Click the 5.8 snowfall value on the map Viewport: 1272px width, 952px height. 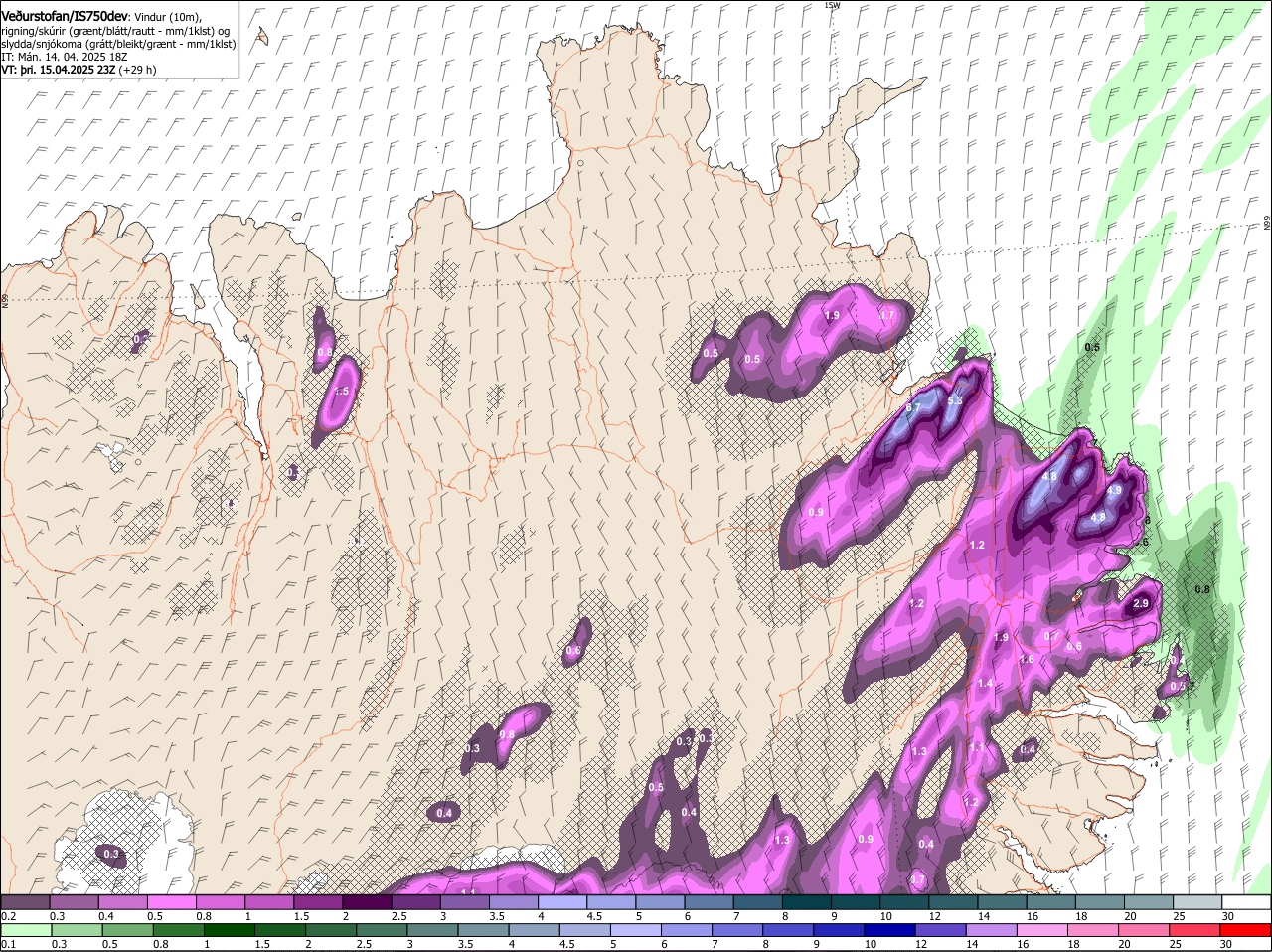pos(955,400)
